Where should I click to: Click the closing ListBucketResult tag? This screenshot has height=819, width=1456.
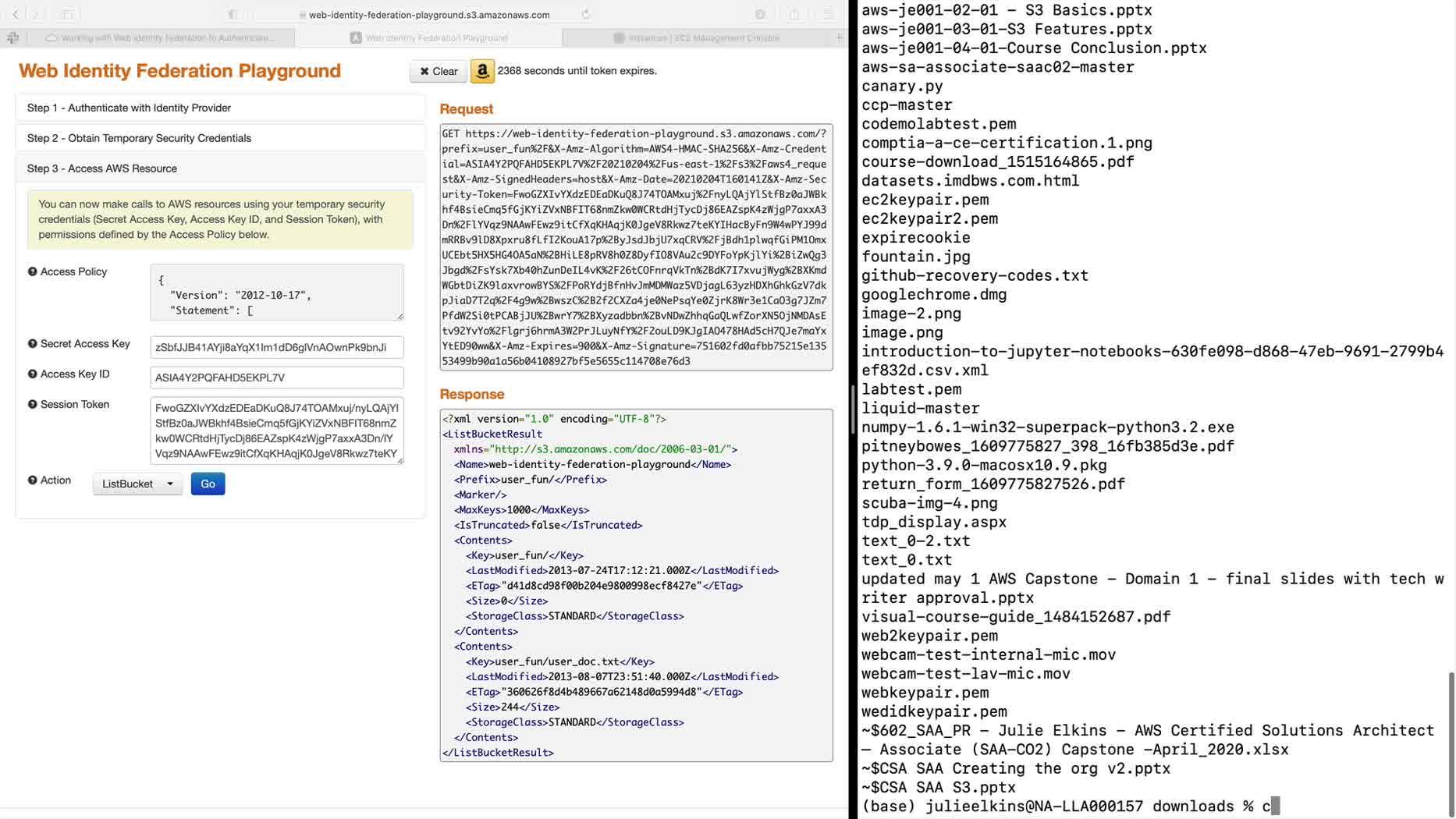[x=498, y=753]
